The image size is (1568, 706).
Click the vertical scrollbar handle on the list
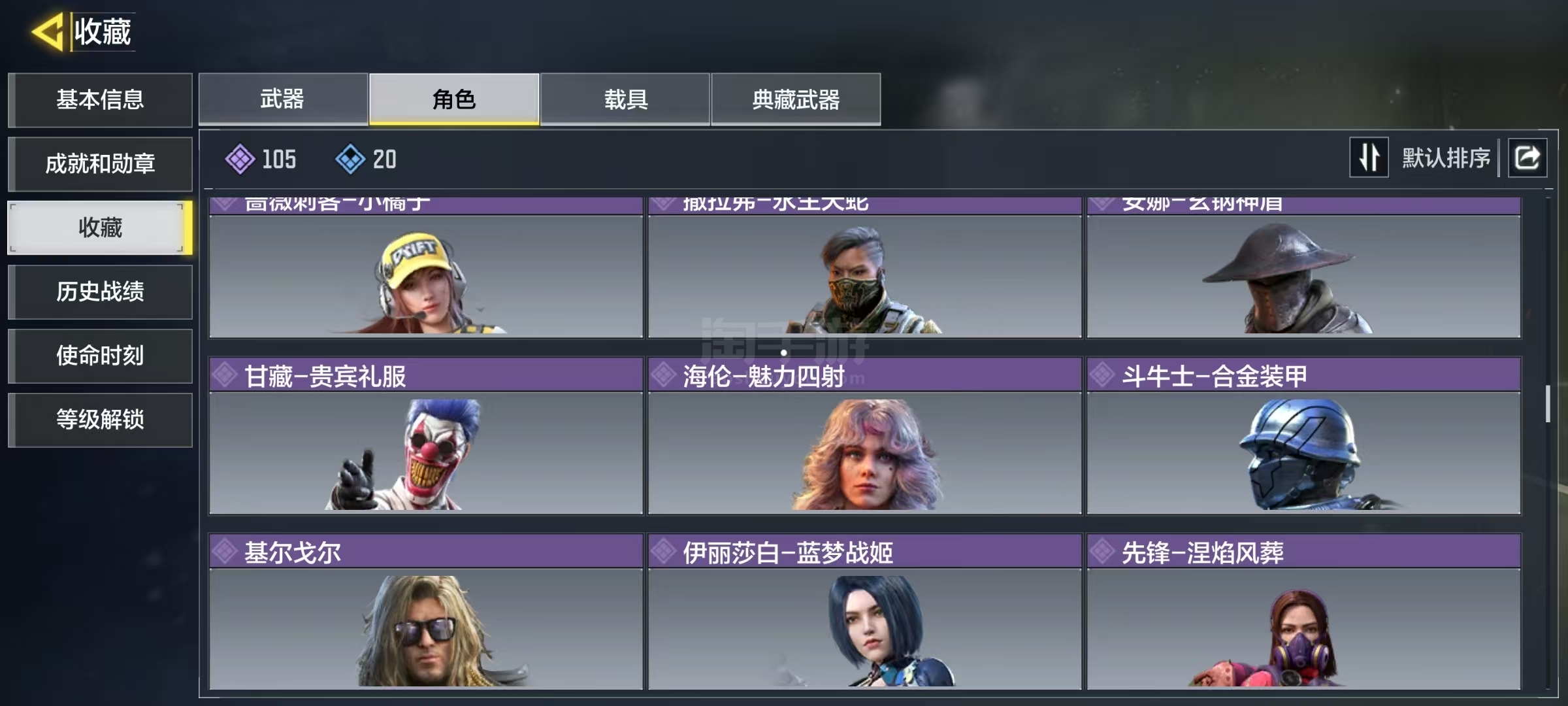pyautogui.click(x=1548, y=404)
